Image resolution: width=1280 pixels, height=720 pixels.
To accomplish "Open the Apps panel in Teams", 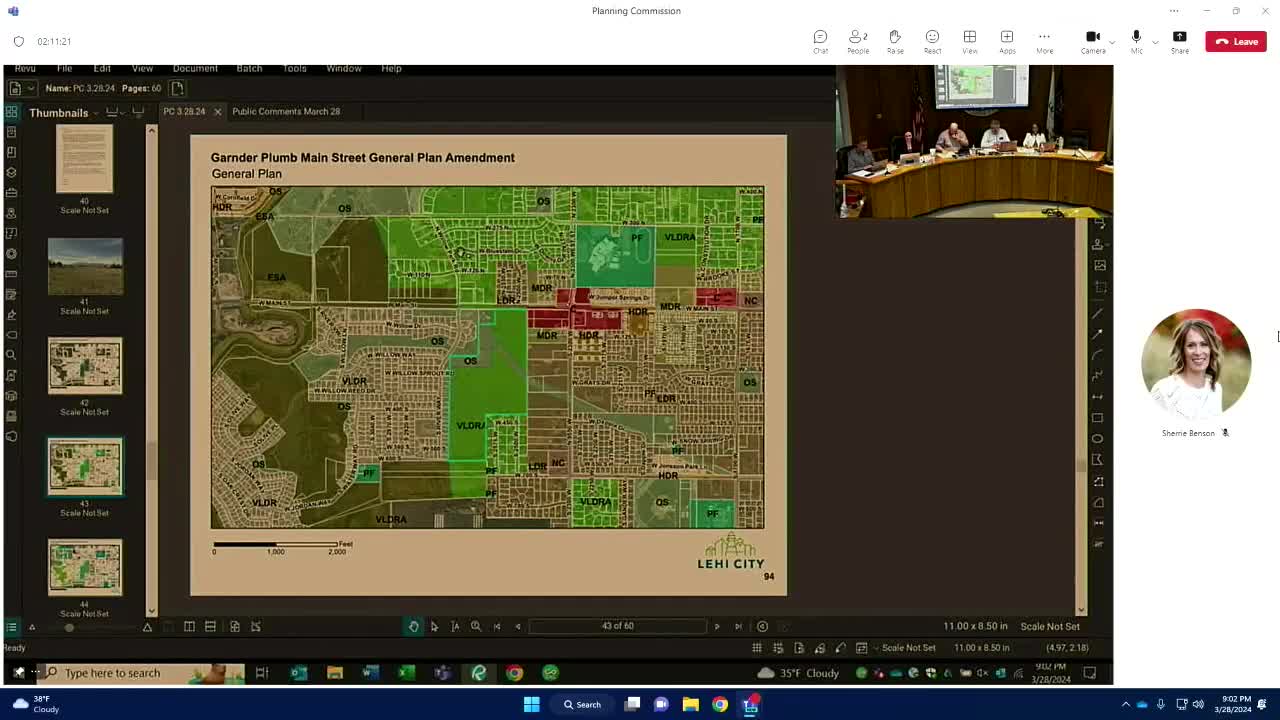I will click(x=1007, y=41).
